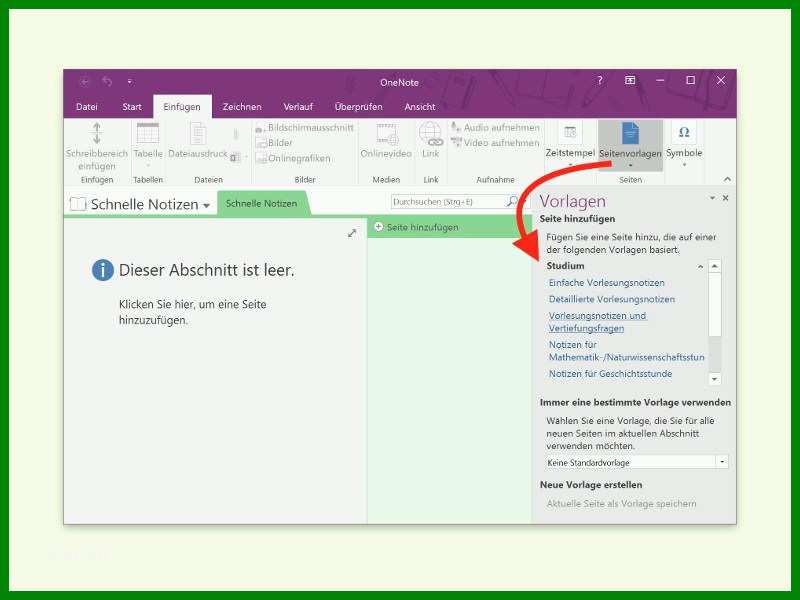Open the Verlauf tab

click(298, 107)
